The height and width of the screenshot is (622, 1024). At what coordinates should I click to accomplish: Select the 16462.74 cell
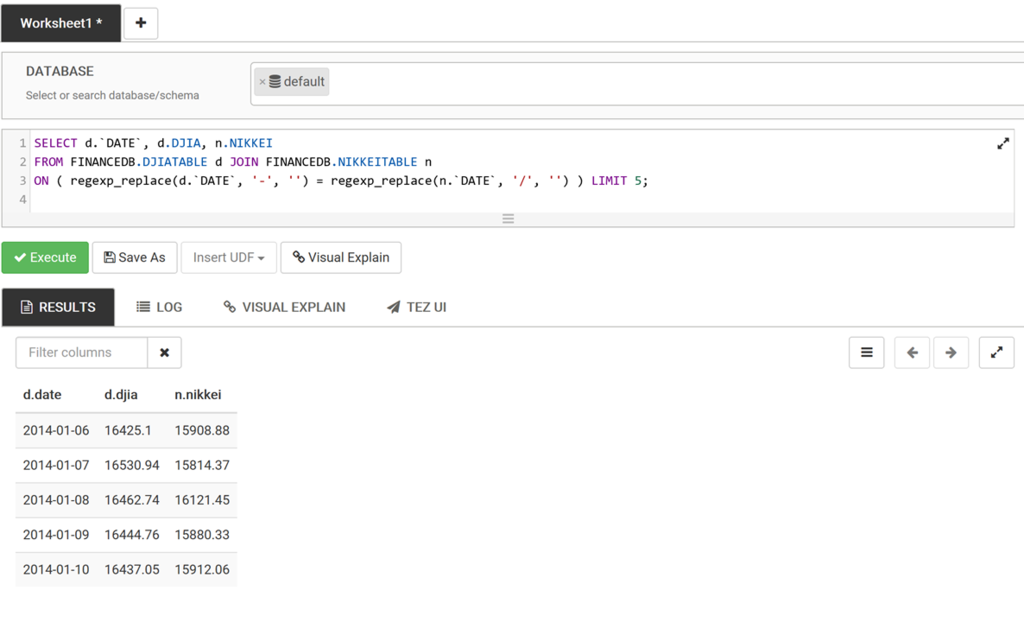[132, 500]
